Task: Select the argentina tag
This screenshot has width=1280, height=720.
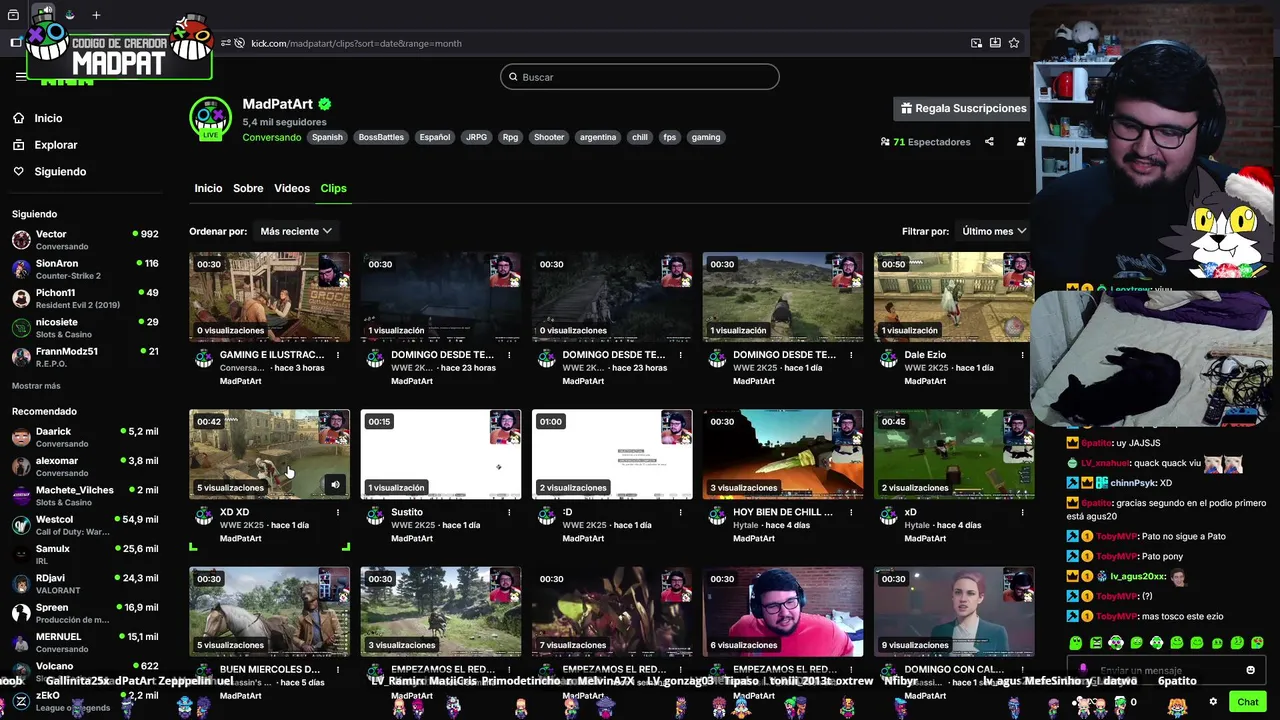Action: (x=598, y=137)
